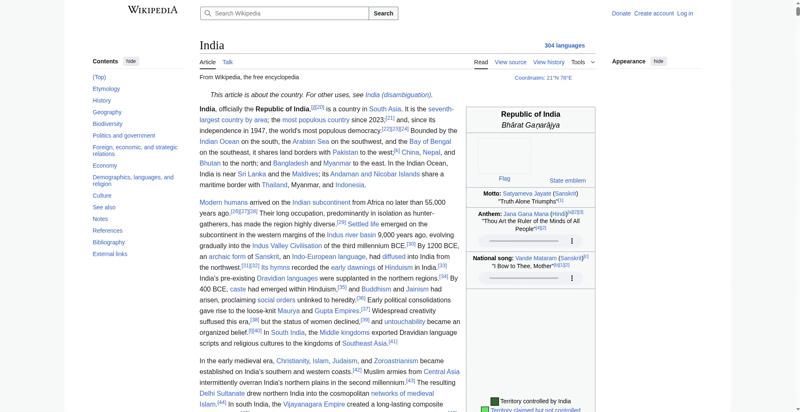The width and height of the screenshot is (800, 412).
Task: Open Foreign, economic, and strategic relations entry
Action: coord(135,150)
